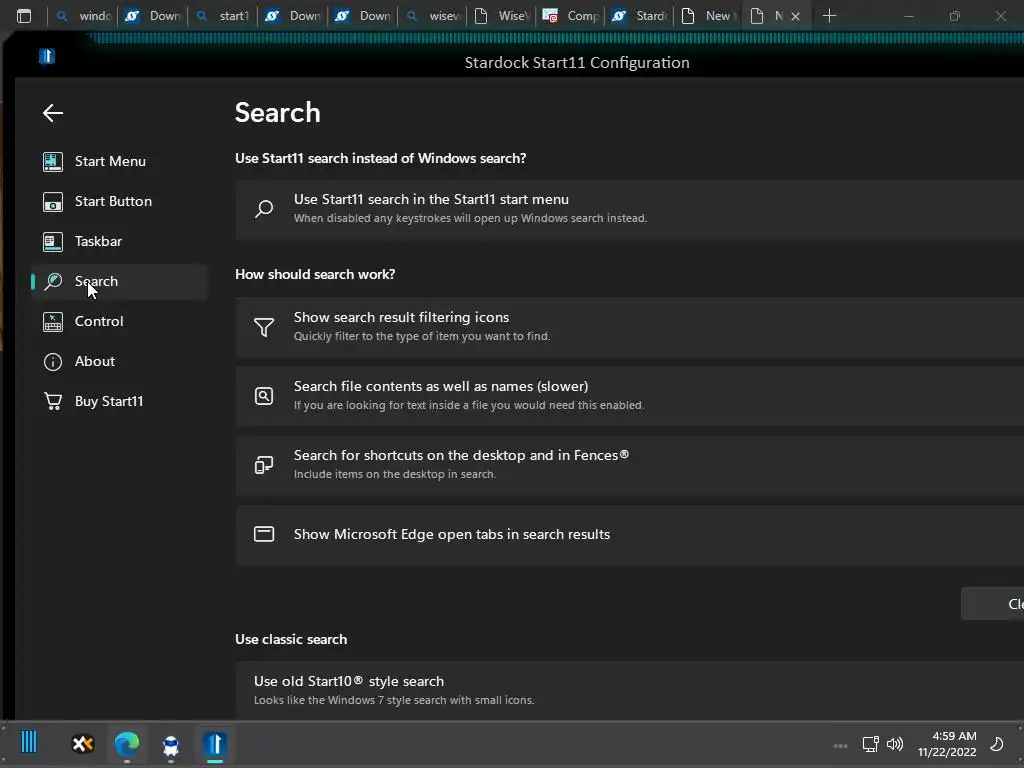The width and height of the screenshot is (1024, 768).
Task: Switch to the 'WiseV' browser tab
Action: (x=503, y=16)
